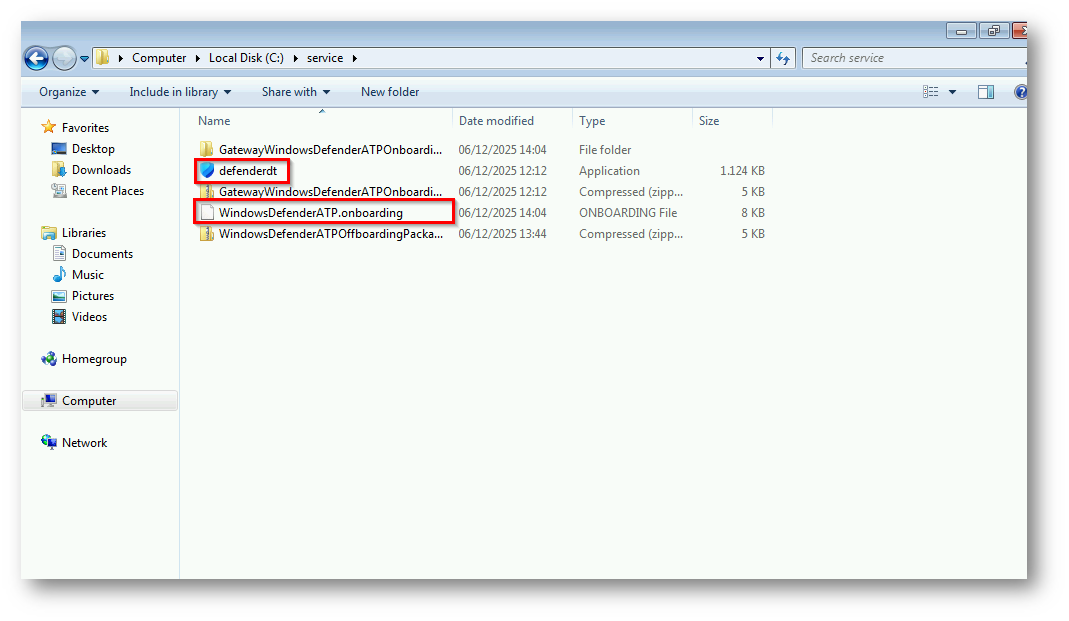Select the 1.124 KB size cell
Viewport: 1069px width, 621px height.
[742, 170]
